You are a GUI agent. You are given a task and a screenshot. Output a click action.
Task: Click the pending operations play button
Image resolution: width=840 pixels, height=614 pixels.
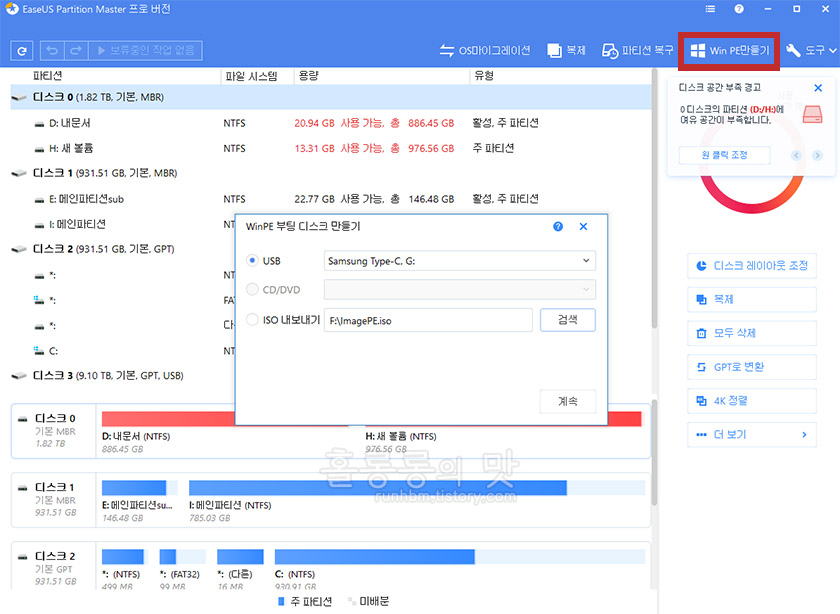pos(145,50)
